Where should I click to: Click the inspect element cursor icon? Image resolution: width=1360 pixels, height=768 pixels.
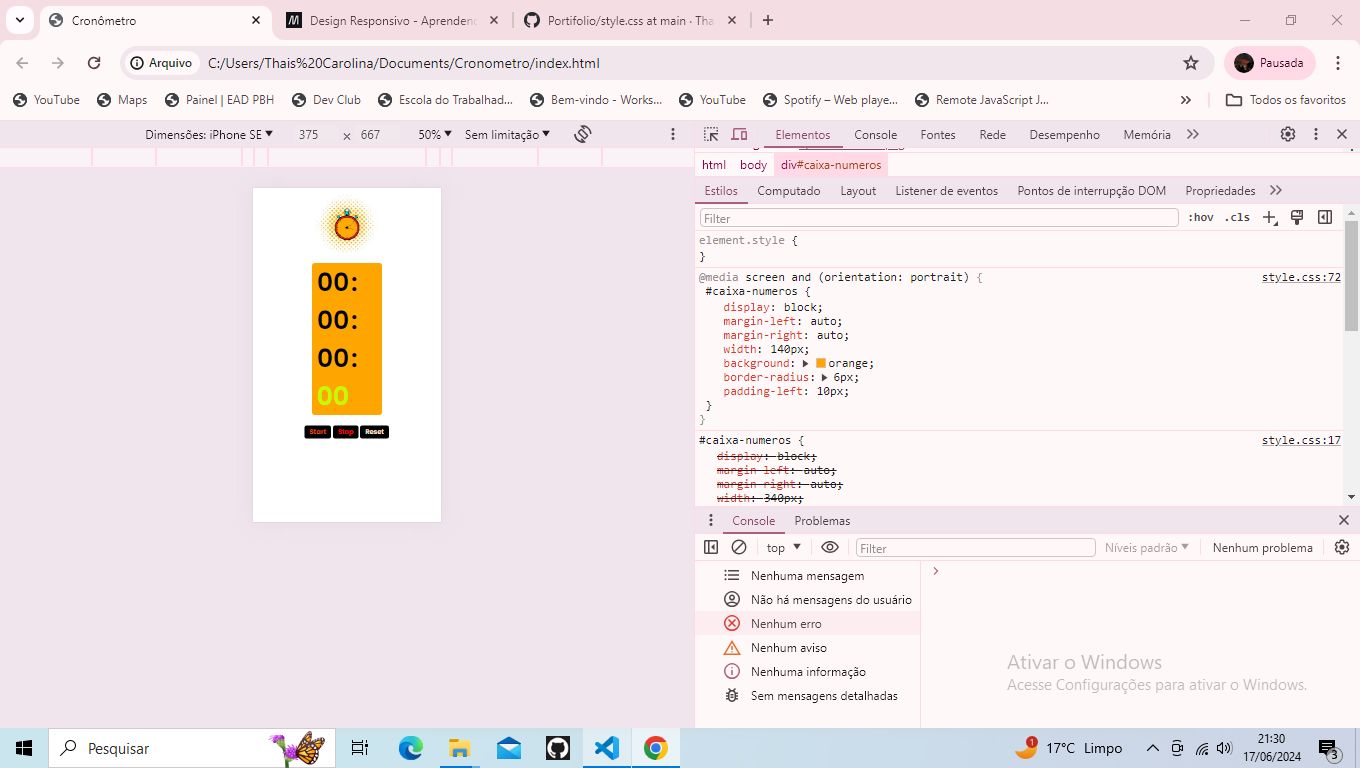tap(713, 133)
